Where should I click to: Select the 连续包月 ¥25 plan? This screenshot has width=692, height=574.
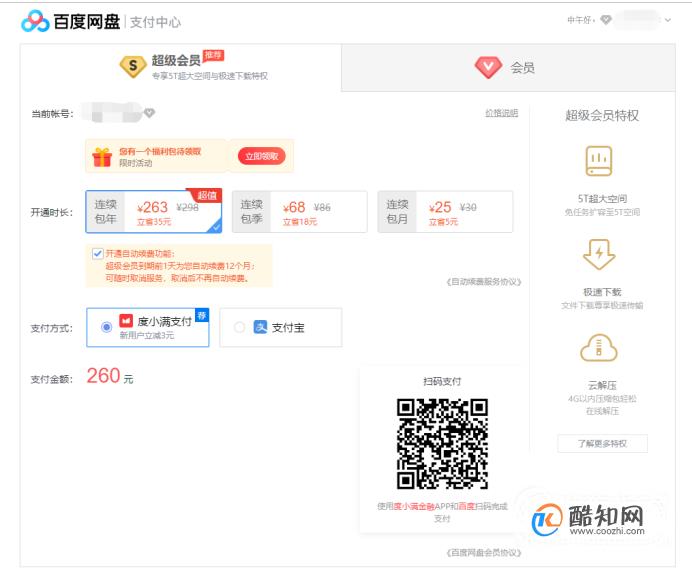click(445, 212)
